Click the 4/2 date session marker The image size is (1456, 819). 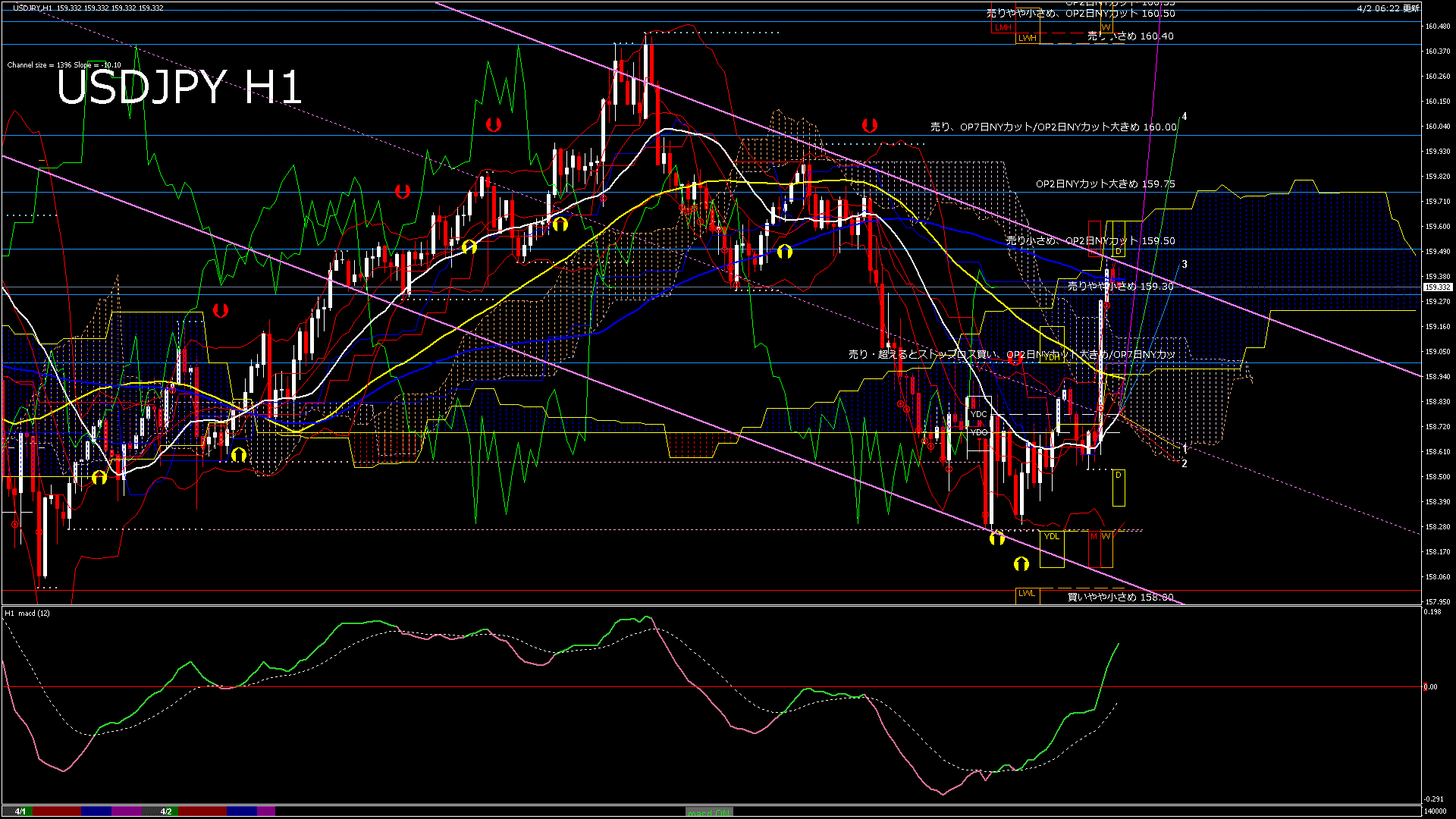coord(166,811)
